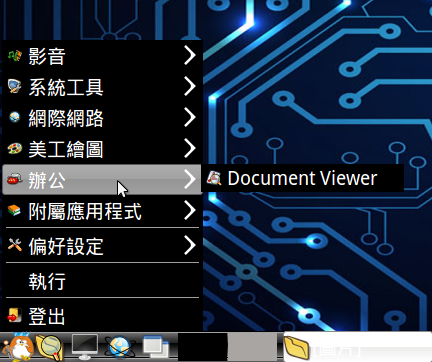Select the 執行 menu entry
Viewport: 432px width, 362px height.
tap(103, 281)
